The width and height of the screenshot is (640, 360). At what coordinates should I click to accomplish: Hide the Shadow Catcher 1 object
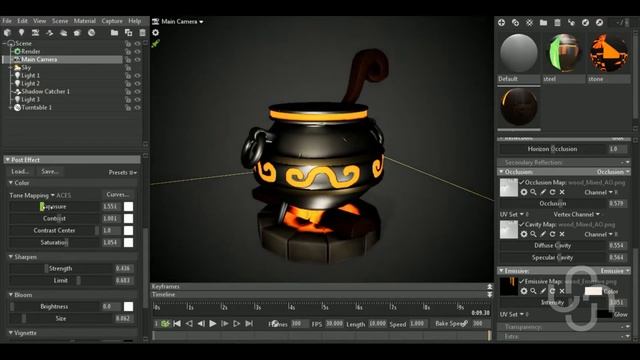(138, 91)
